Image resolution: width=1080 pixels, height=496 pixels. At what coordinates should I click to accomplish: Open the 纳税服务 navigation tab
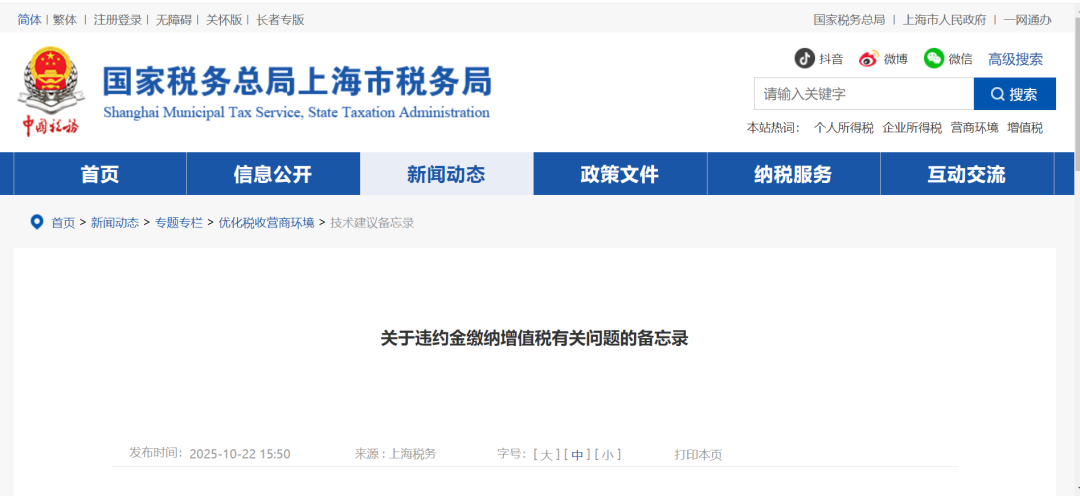pyautogui.click(x=793, y=174)
